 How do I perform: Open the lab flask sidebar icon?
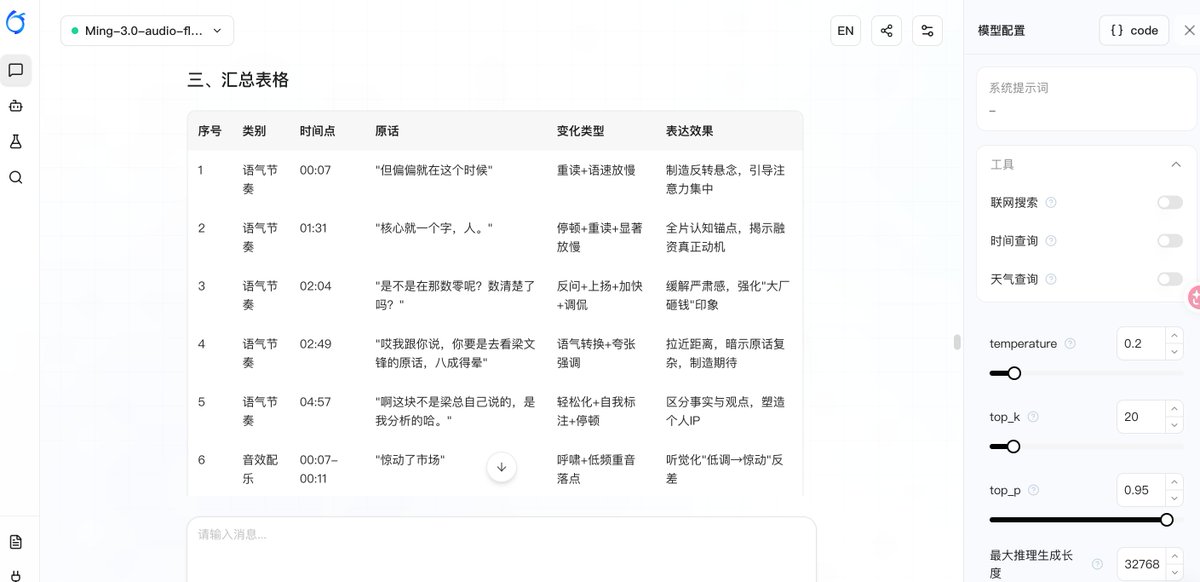16,142
